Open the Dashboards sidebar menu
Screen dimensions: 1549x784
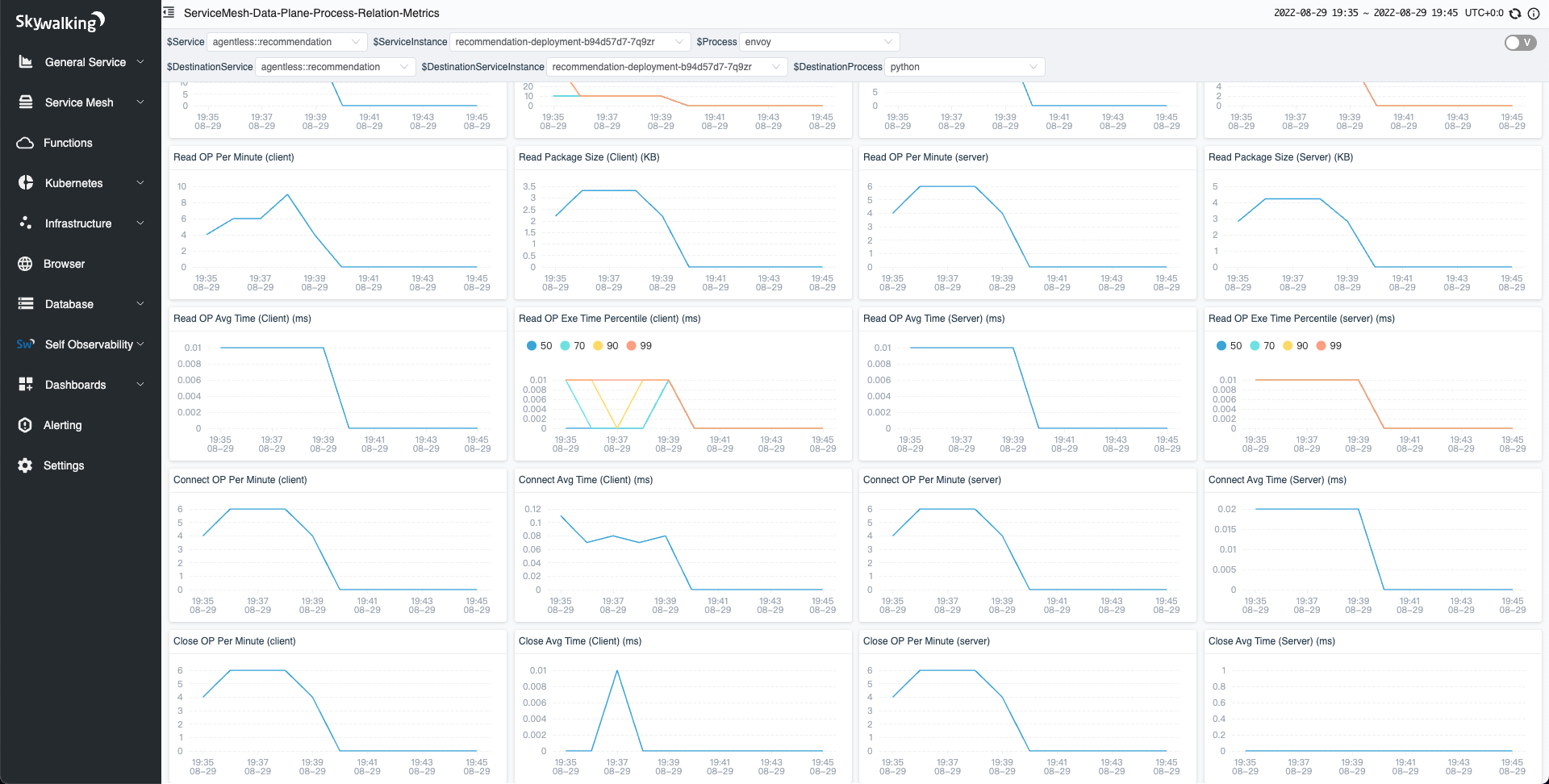point(81,385)
